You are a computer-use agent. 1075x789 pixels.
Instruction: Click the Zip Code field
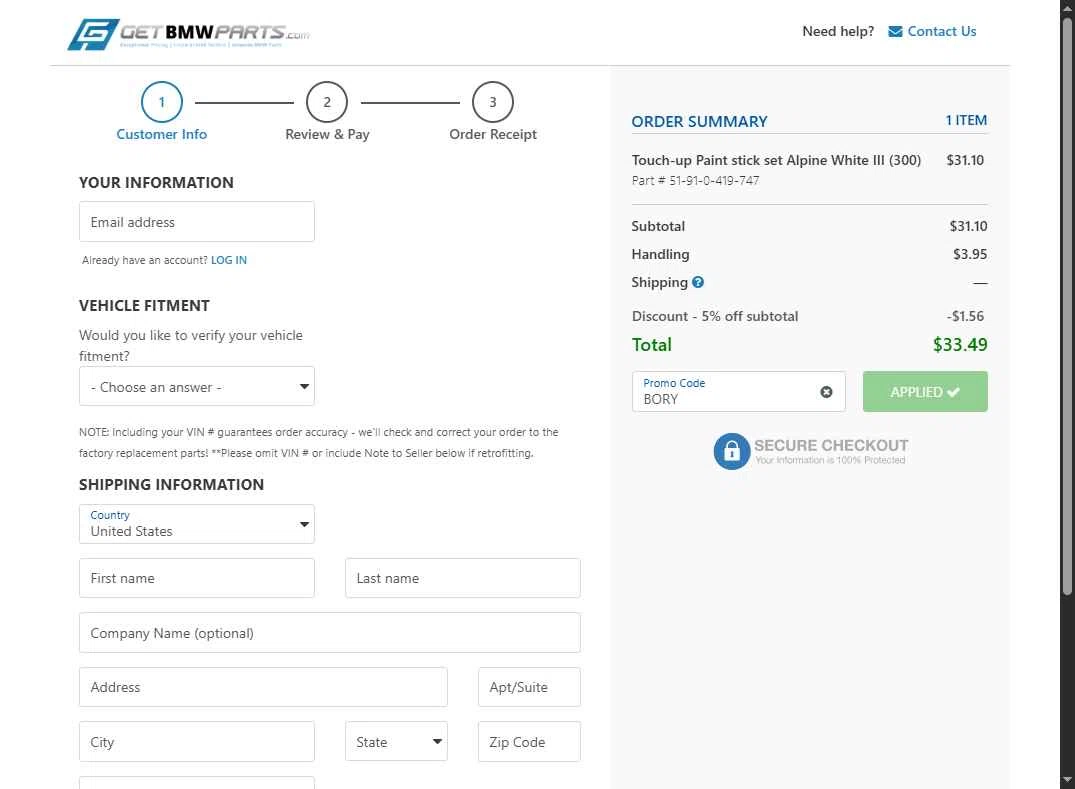click(529, 742)
